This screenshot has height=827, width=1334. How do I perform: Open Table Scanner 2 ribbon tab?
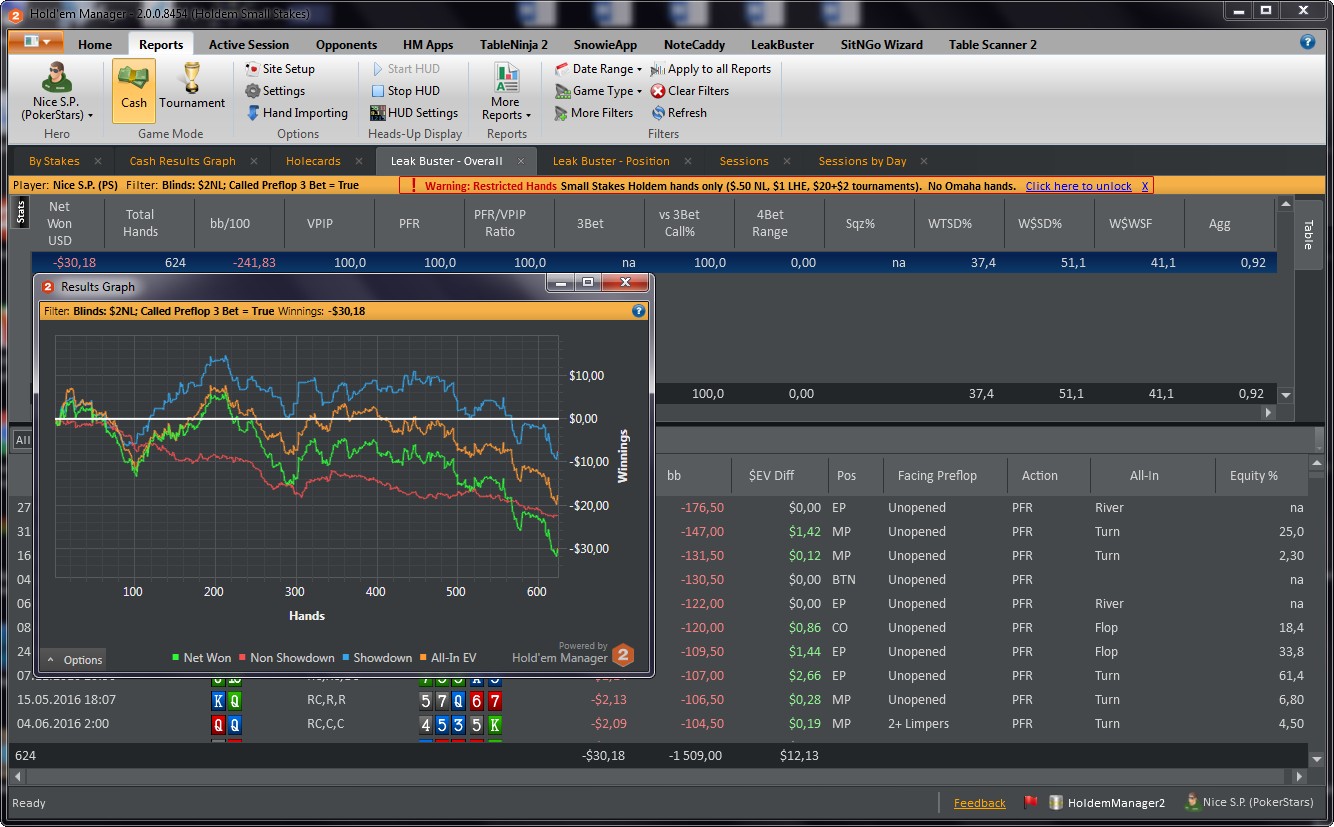[992, 45]
